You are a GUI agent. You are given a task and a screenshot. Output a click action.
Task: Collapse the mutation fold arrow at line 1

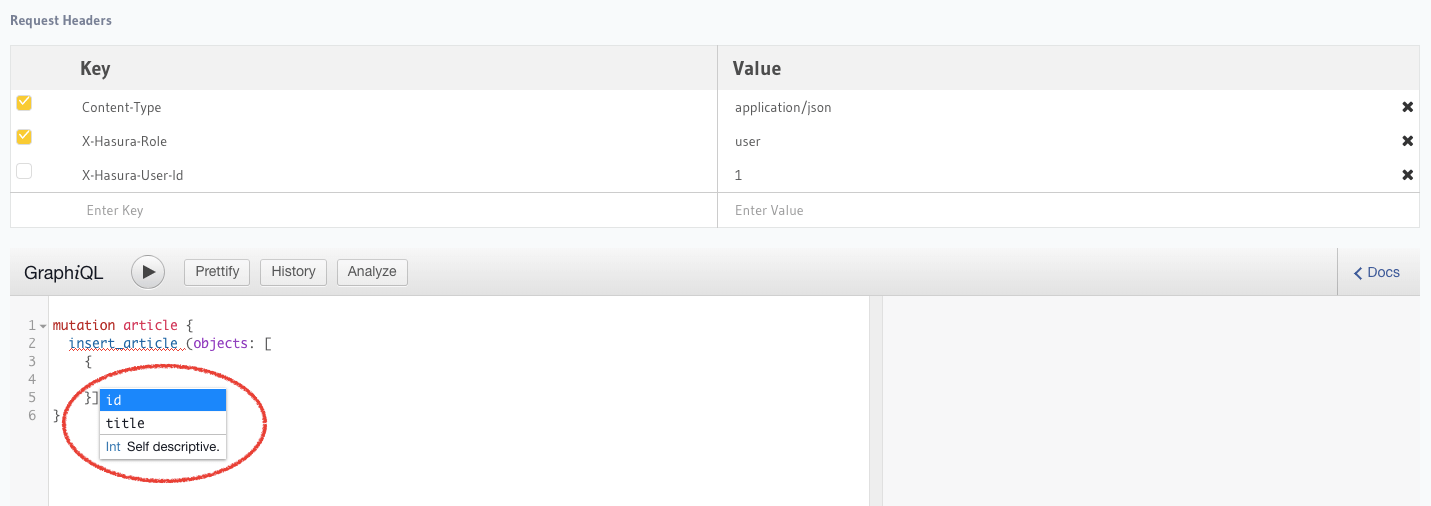point(43,326)
